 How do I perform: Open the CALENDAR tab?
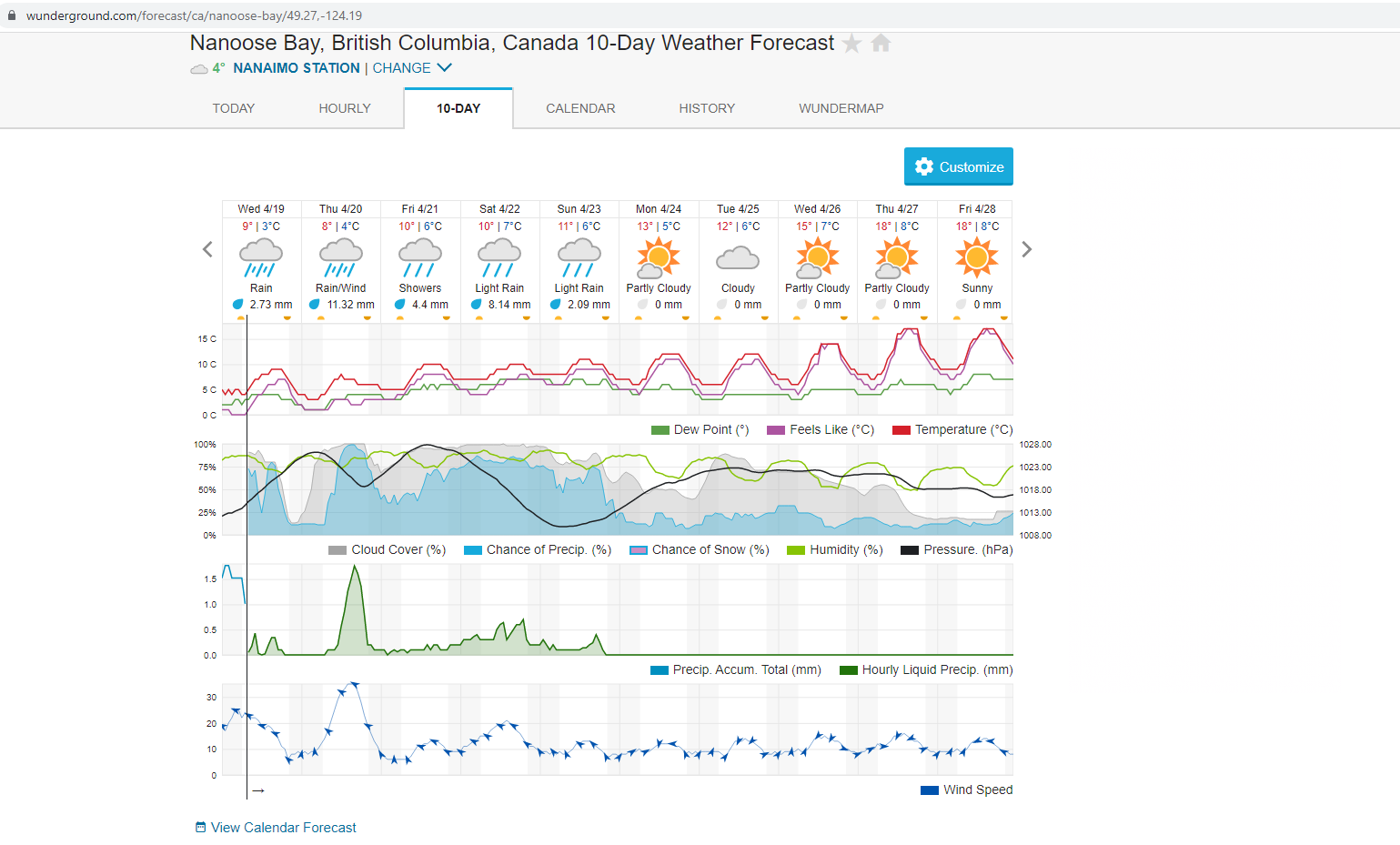(580, 108)
